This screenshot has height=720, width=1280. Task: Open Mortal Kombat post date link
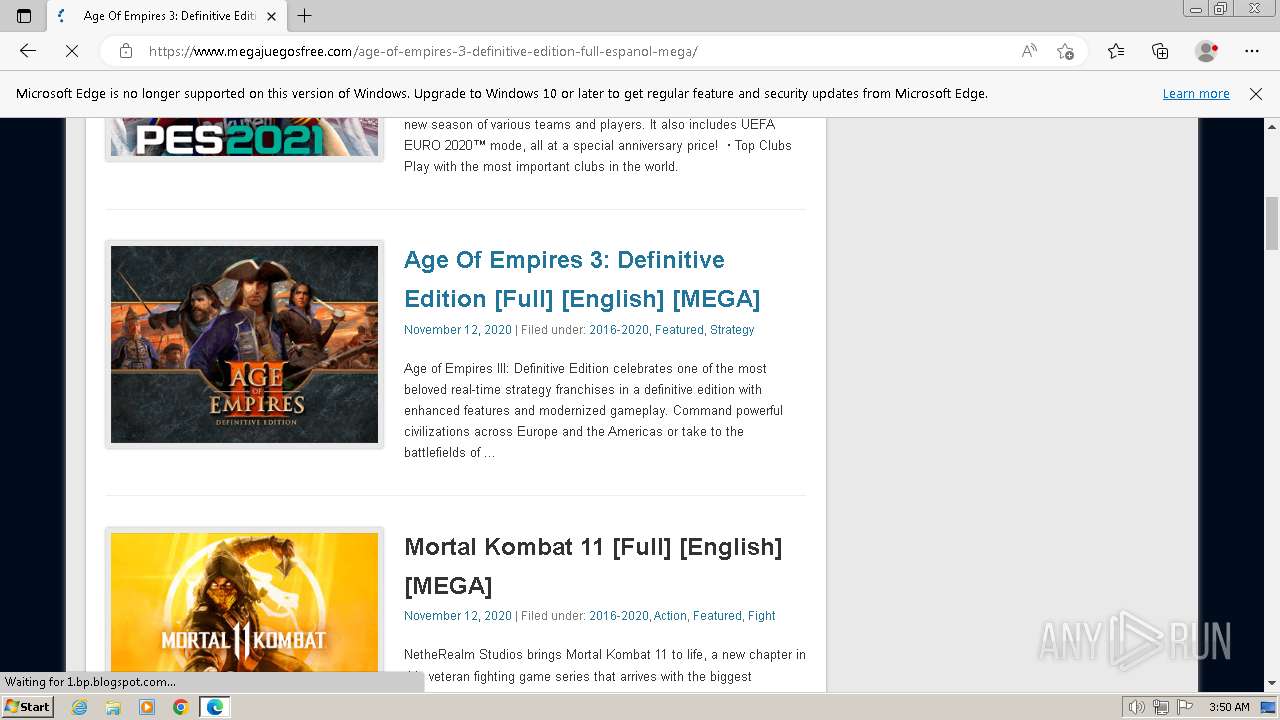pos(457,616)
